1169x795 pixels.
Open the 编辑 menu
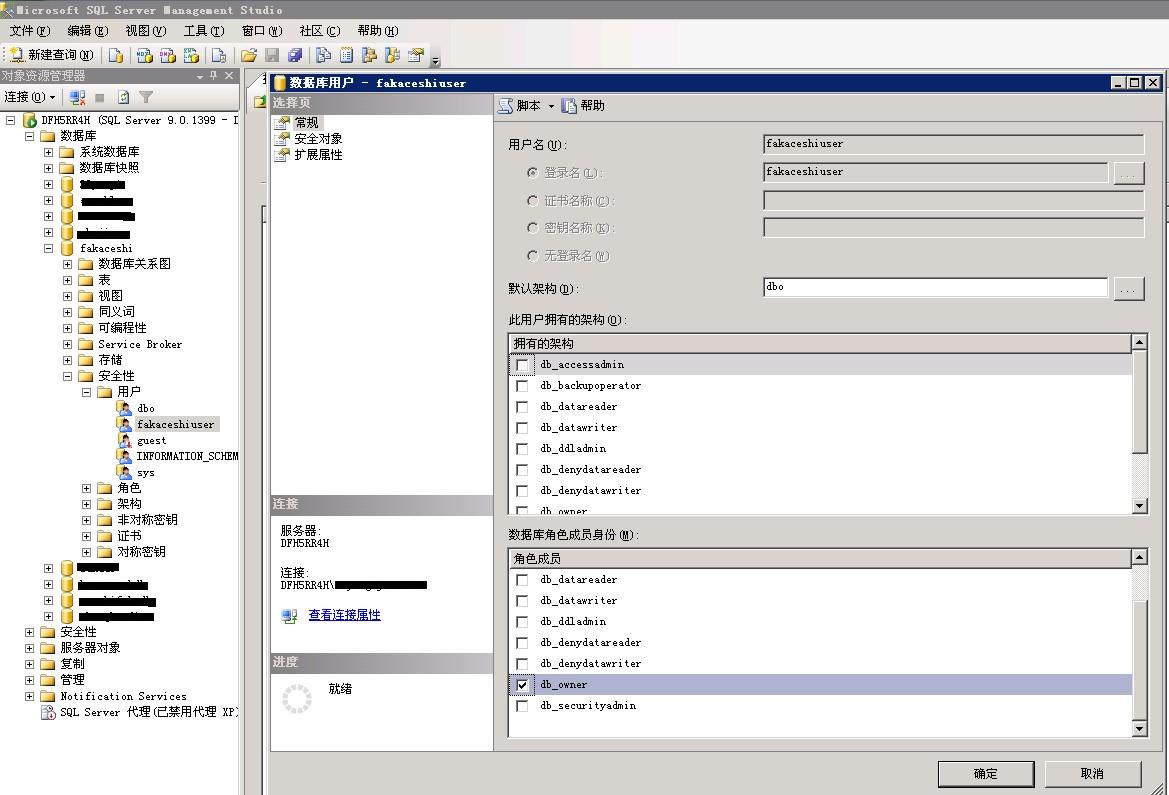point(88,31)
